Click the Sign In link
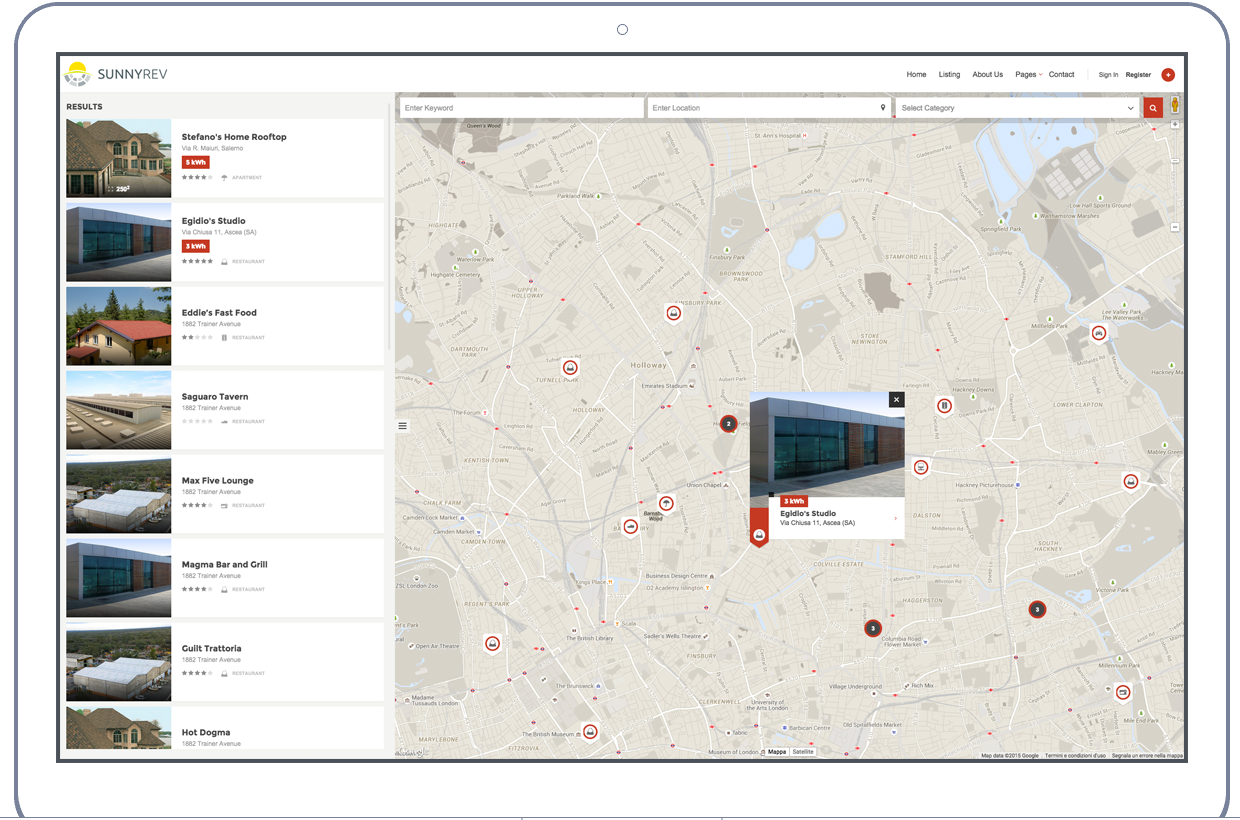Screen dimensions: 1240x820 1108,75
